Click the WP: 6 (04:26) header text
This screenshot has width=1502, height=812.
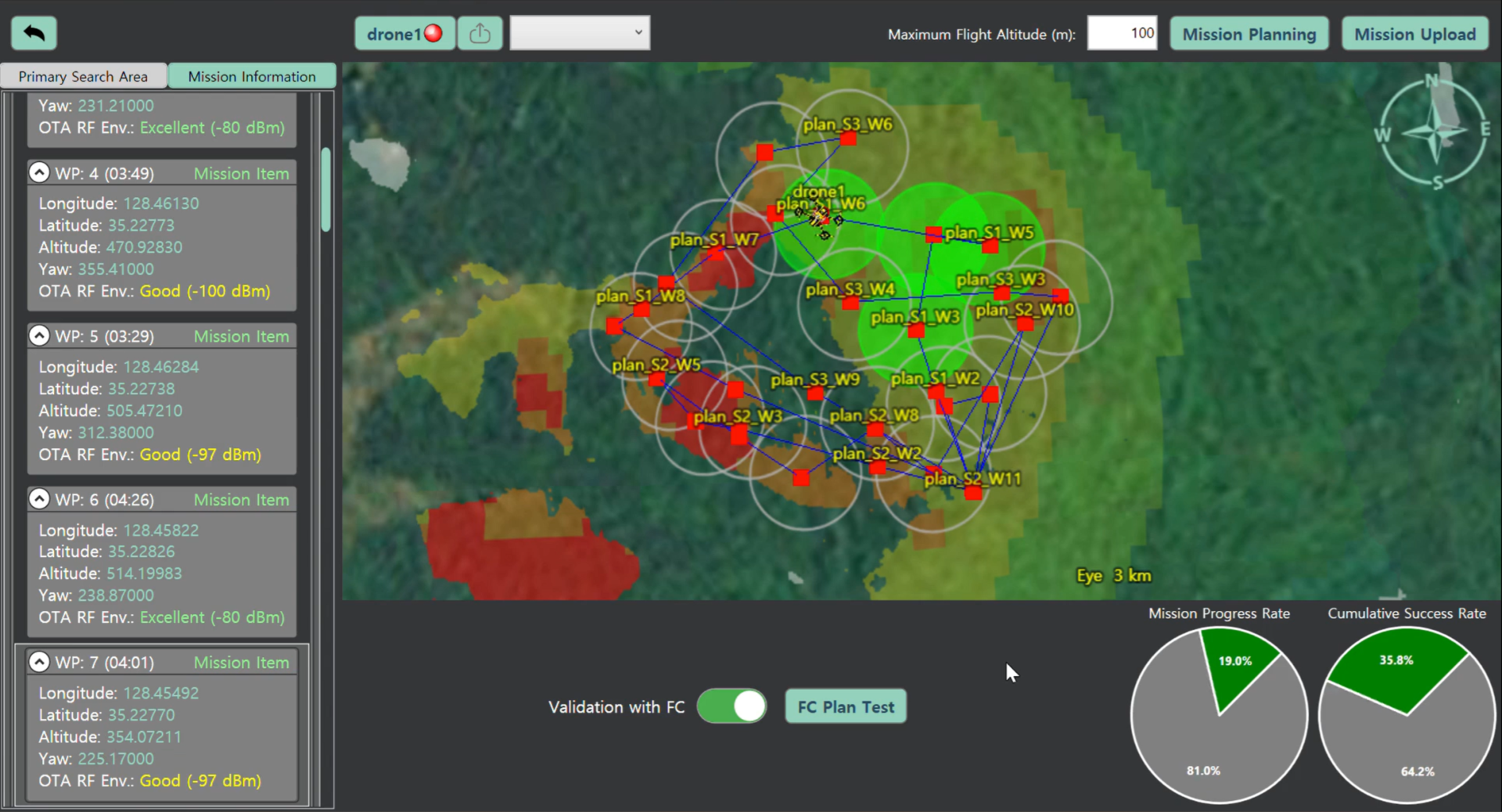[105, 499]
